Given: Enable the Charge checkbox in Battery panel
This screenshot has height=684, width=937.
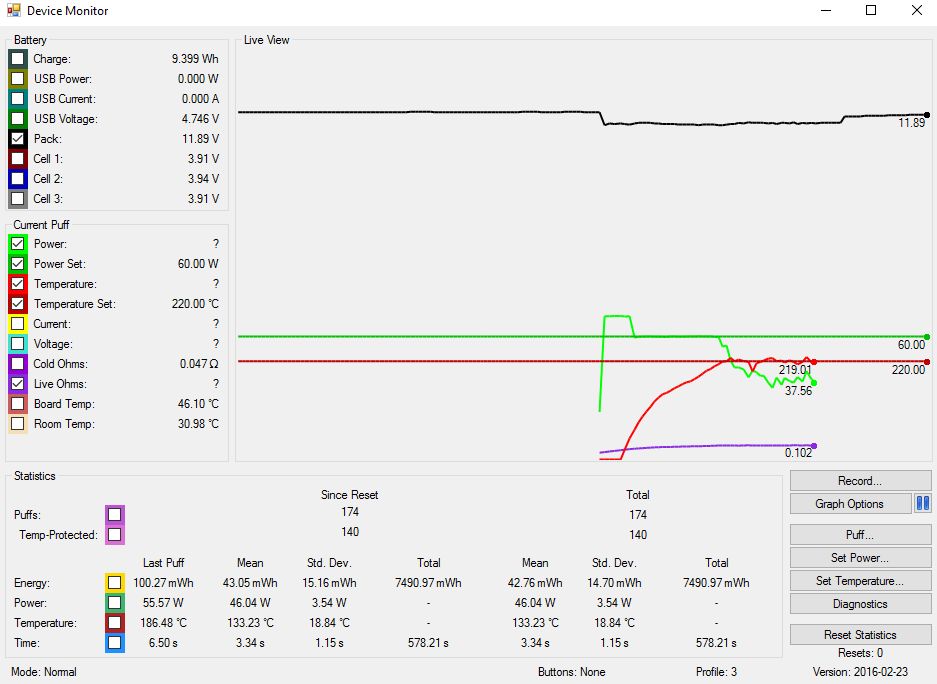Looking at the screenshot, I should click(x=18, y=59).
